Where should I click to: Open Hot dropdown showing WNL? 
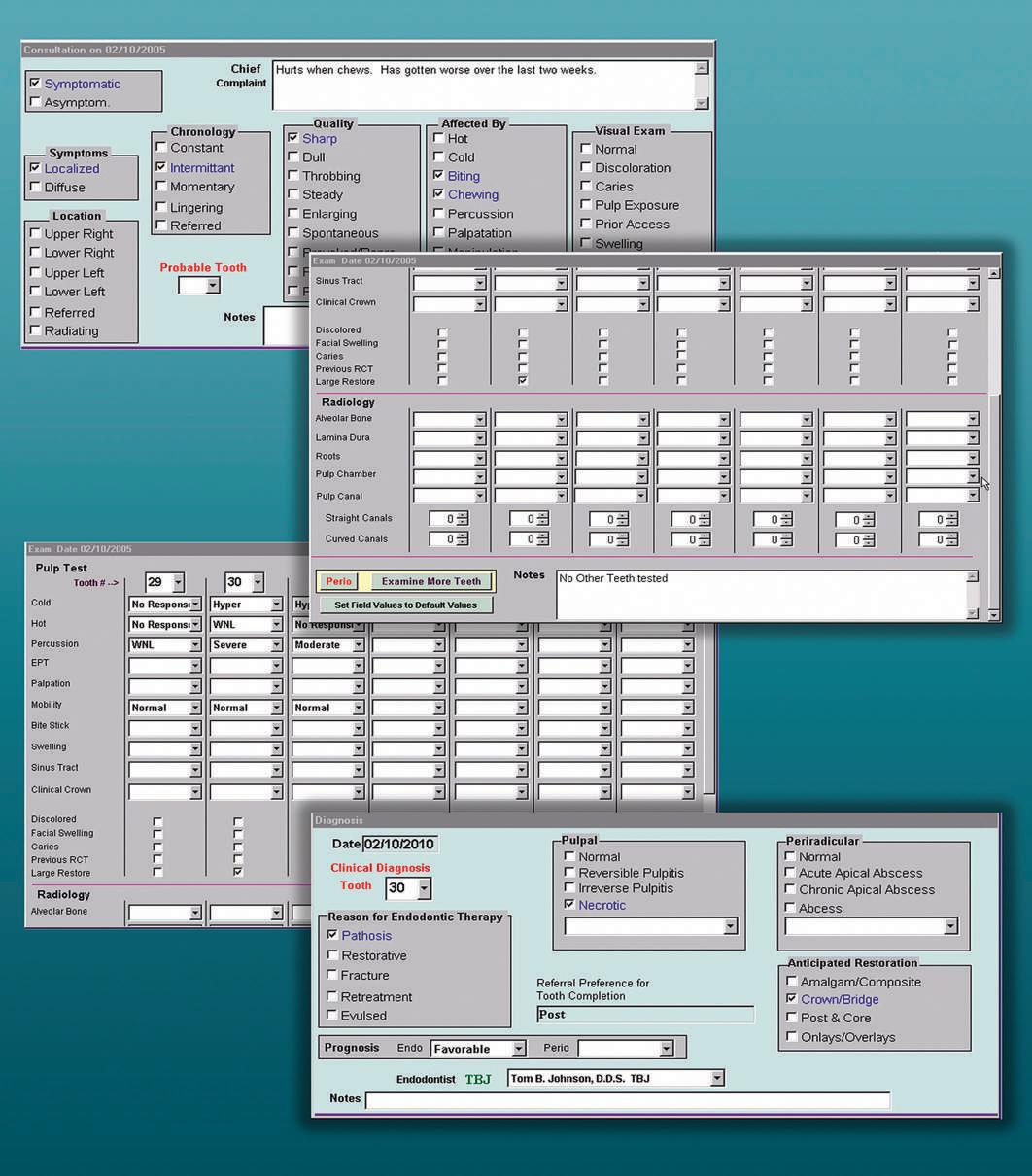(x=276, y=625)
